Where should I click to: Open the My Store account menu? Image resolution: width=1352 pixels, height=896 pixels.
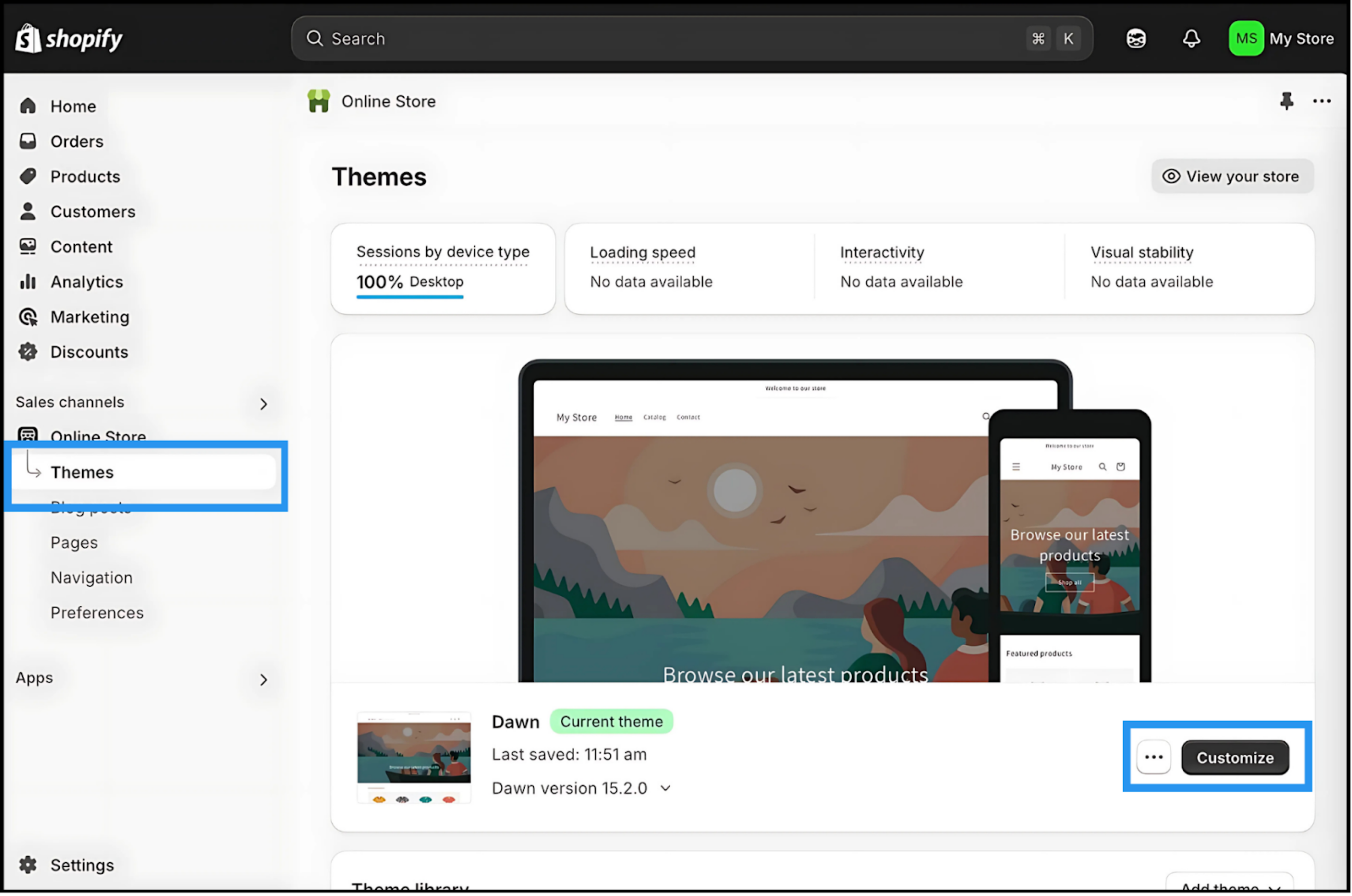[1282, 38]
